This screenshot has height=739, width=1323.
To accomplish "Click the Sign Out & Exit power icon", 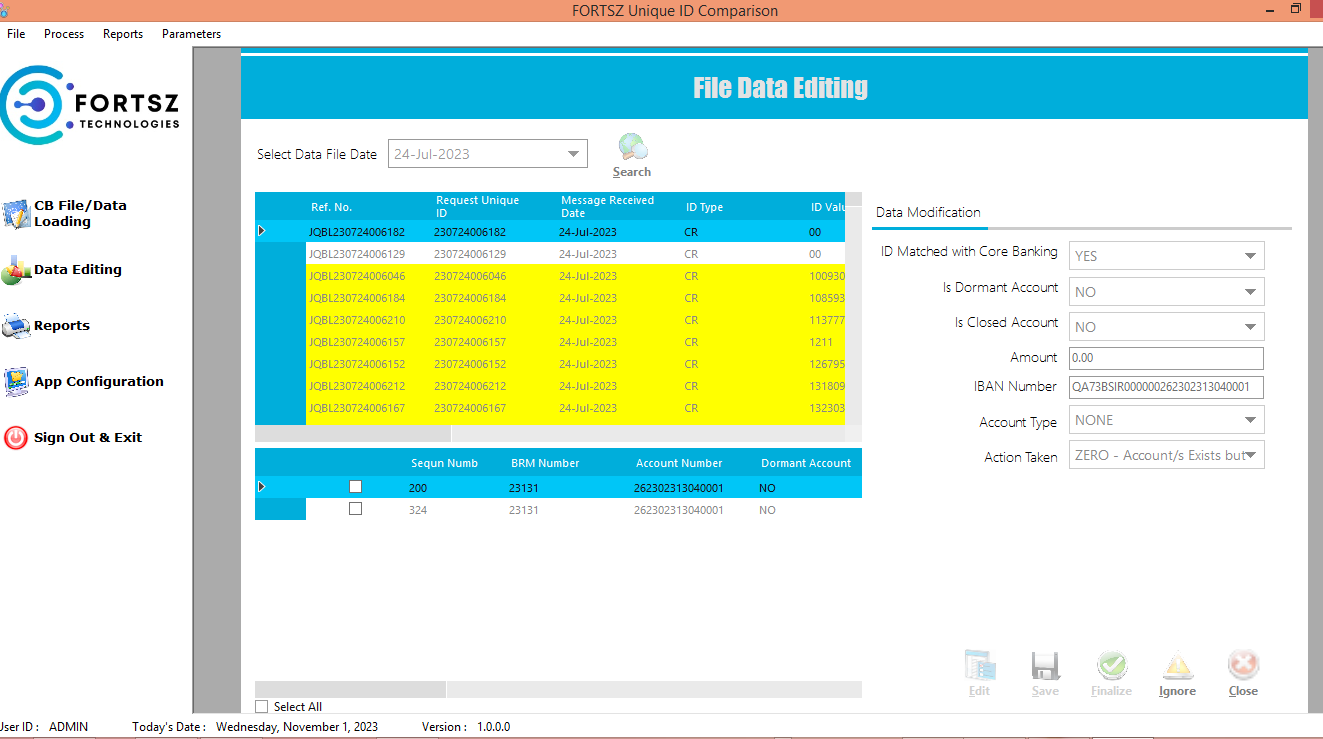I will 16,438.
